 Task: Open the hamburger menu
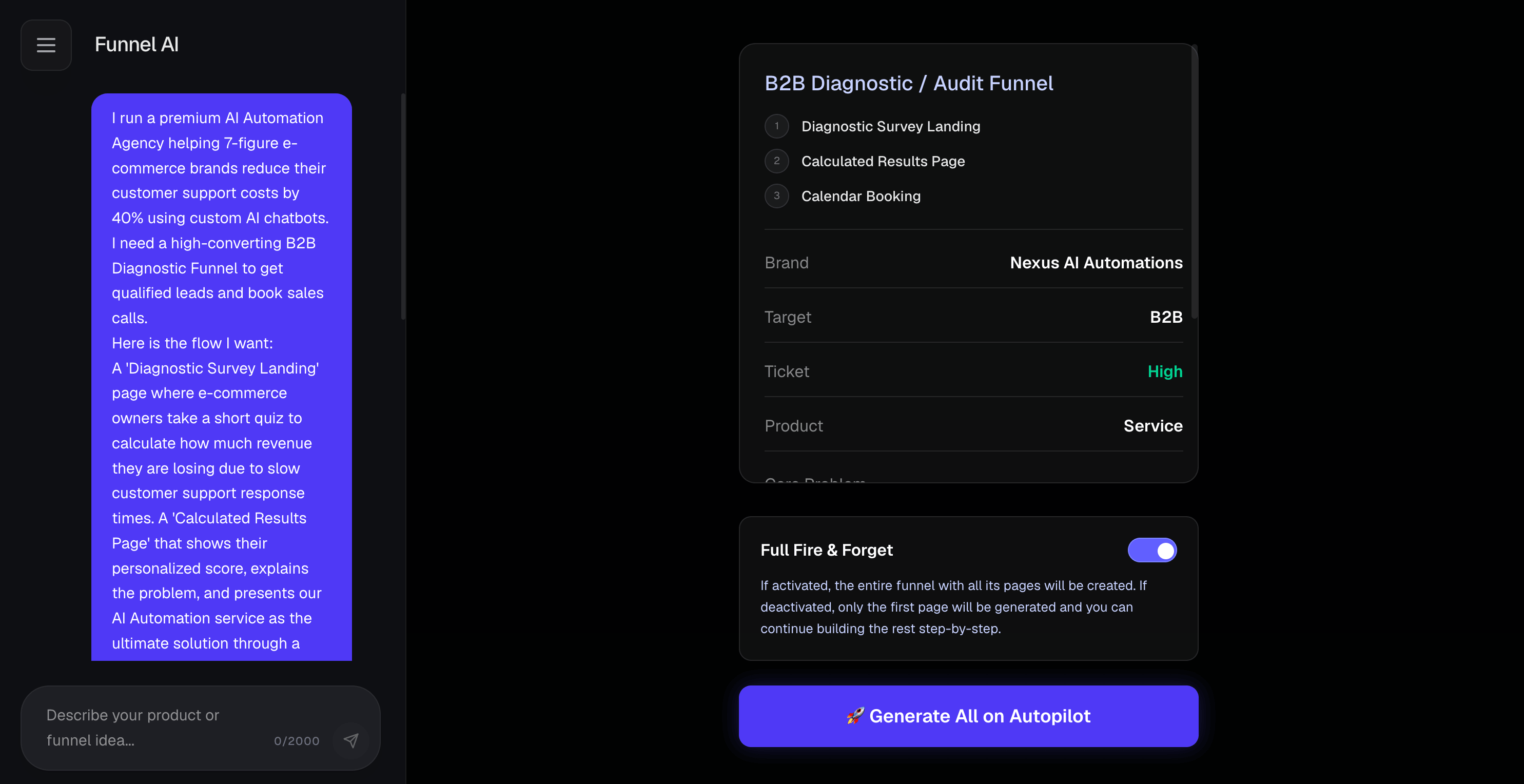46,45
